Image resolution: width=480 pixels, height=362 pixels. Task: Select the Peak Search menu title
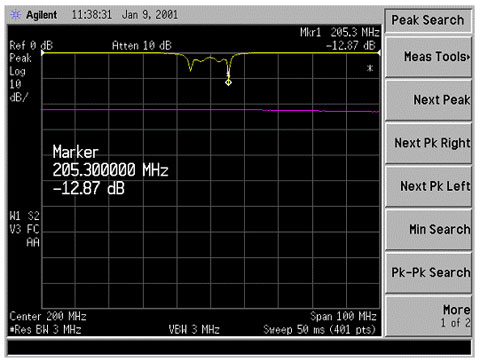428,20
